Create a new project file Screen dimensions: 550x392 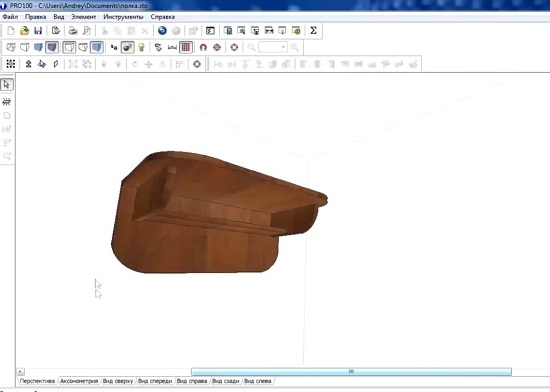pyautogui.click(x=11, y=31)
